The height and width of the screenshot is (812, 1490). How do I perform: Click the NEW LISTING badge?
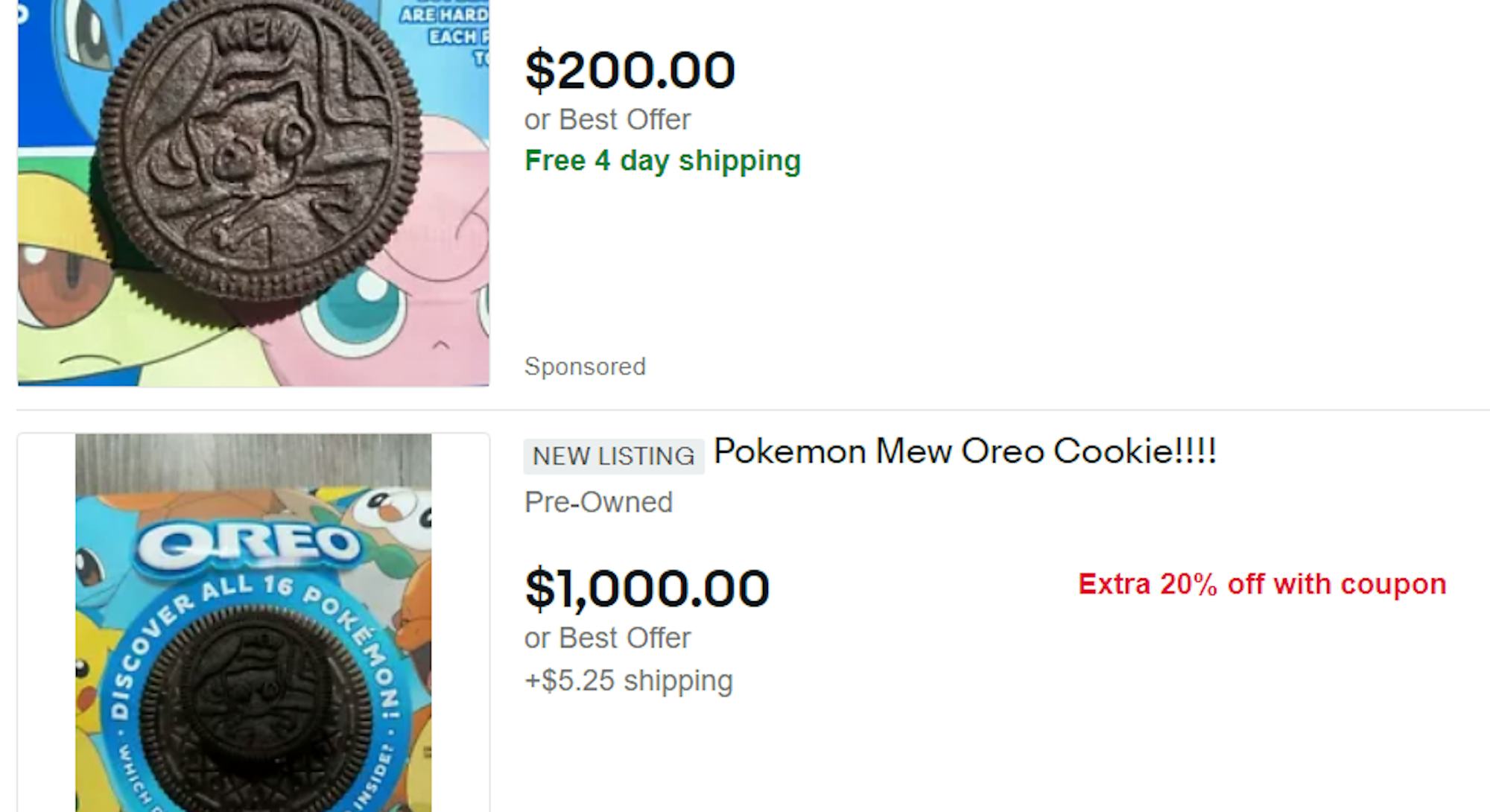(613, 456)
